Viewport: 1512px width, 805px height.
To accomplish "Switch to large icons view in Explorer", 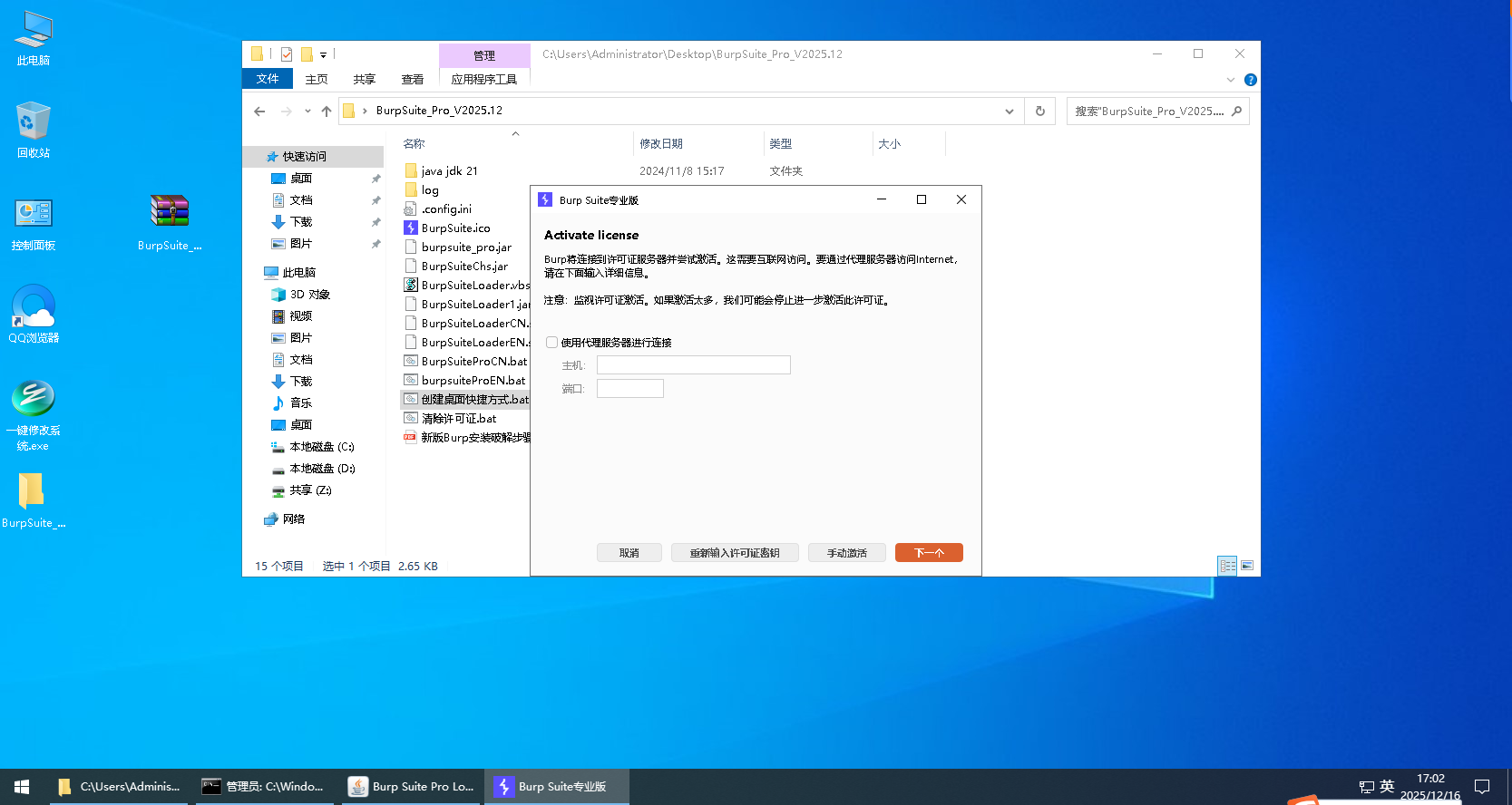I will pos(1247,566).
